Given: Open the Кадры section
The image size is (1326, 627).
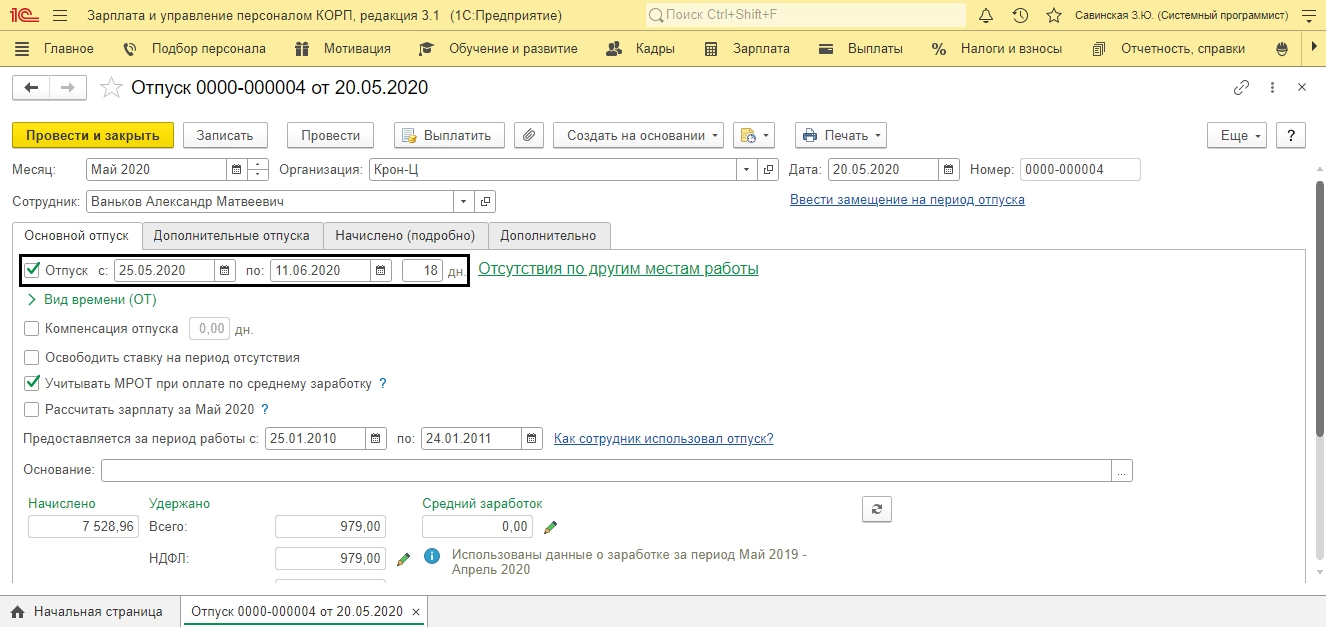Looking at the screenshot, I should 641,49.
